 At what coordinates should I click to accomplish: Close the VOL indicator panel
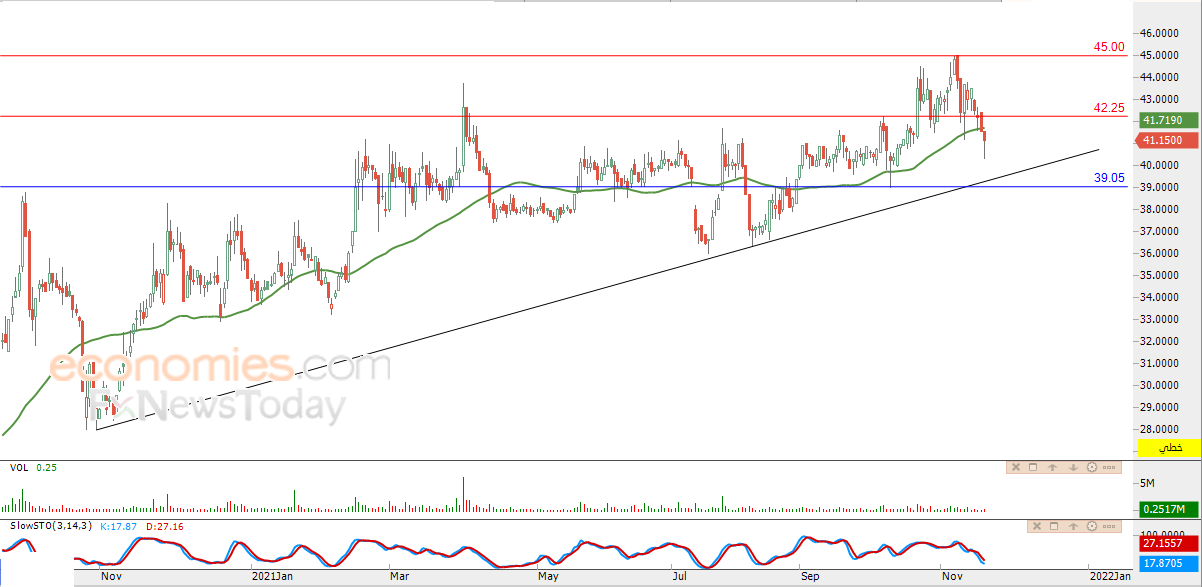(x=1016, y=467)
